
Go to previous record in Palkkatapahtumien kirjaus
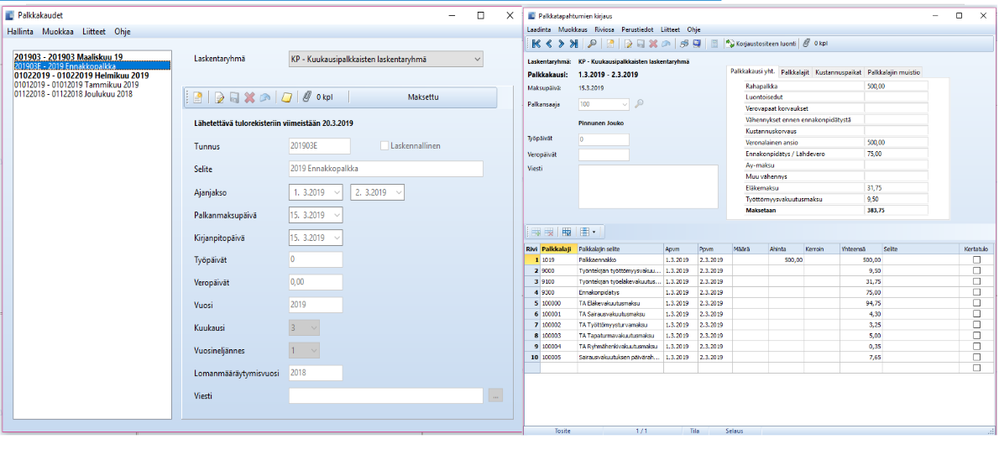[x=549, y=43]
